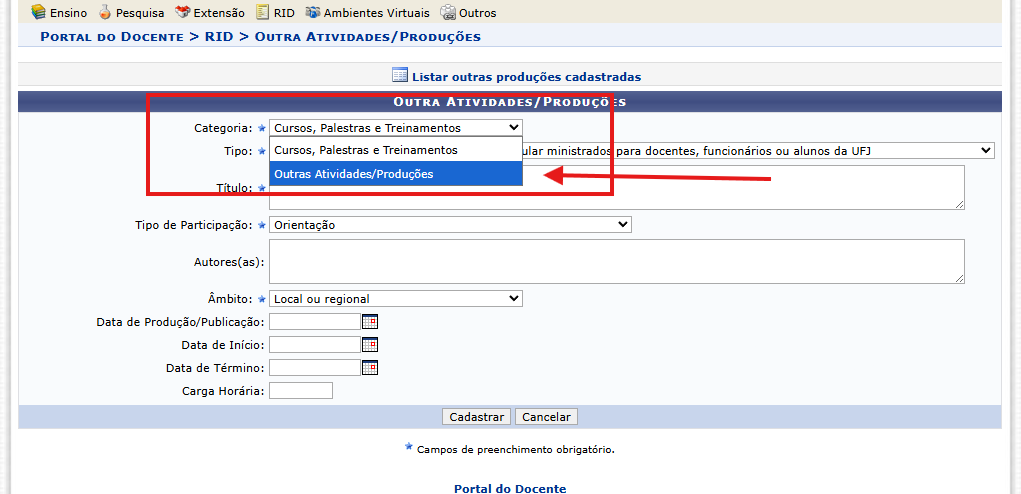Open Listar outras produções cadastradas link
This screenshot has height=494, width=1021.
(526, 77)
